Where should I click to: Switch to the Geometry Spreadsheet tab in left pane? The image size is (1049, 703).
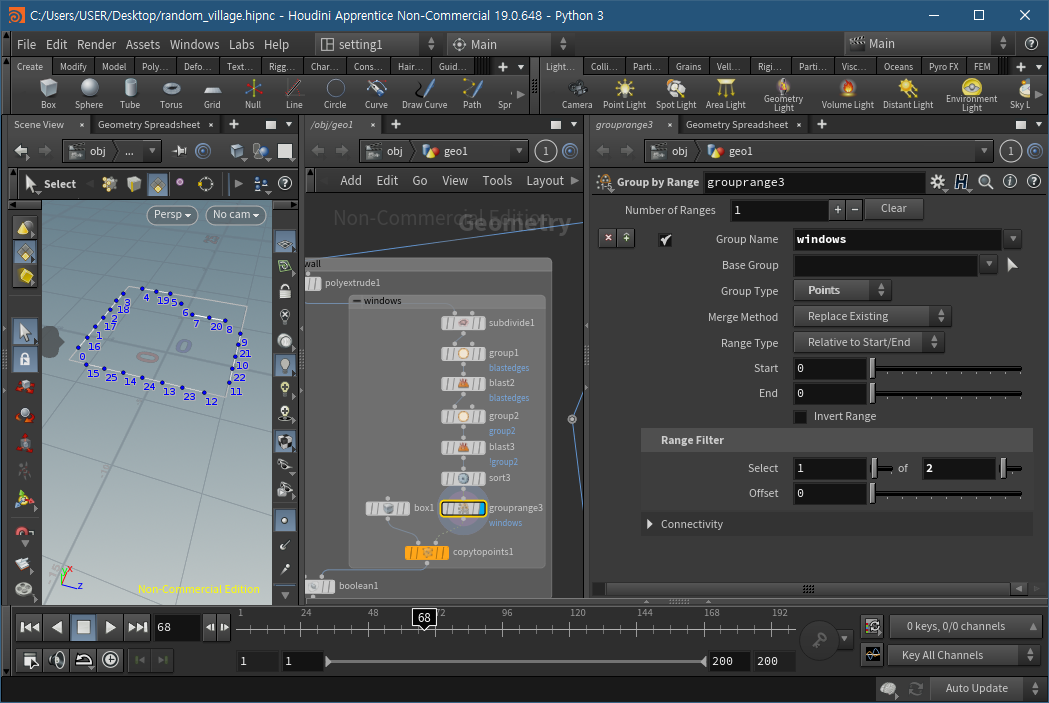[149, 124]
